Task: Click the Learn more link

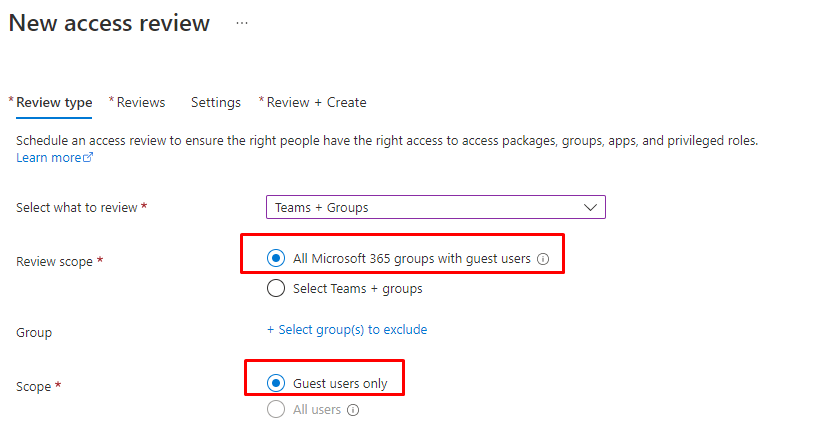Action: (x=49, y=158)
